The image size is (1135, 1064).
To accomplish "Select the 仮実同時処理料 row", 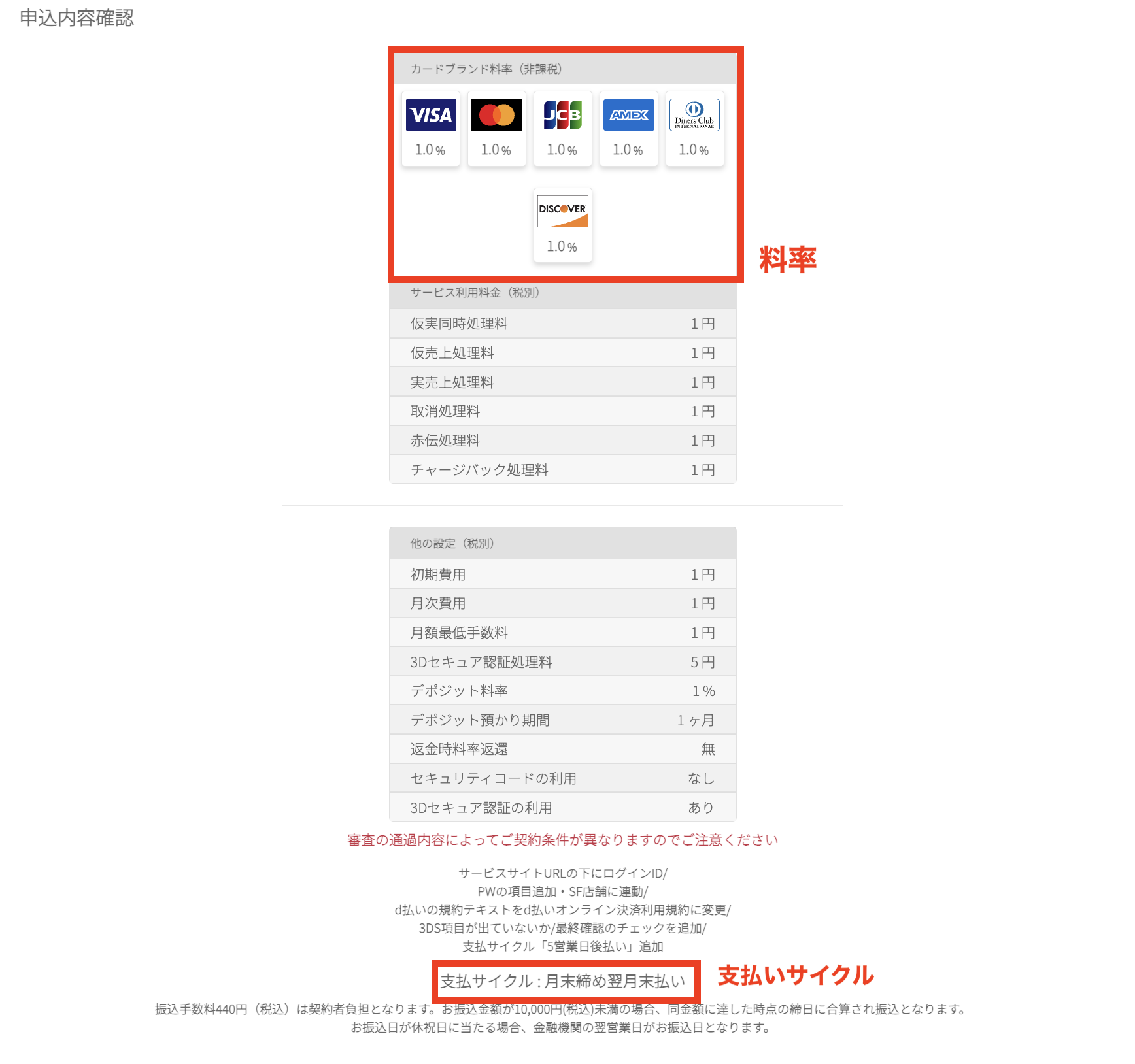I will tap(563, 324).
